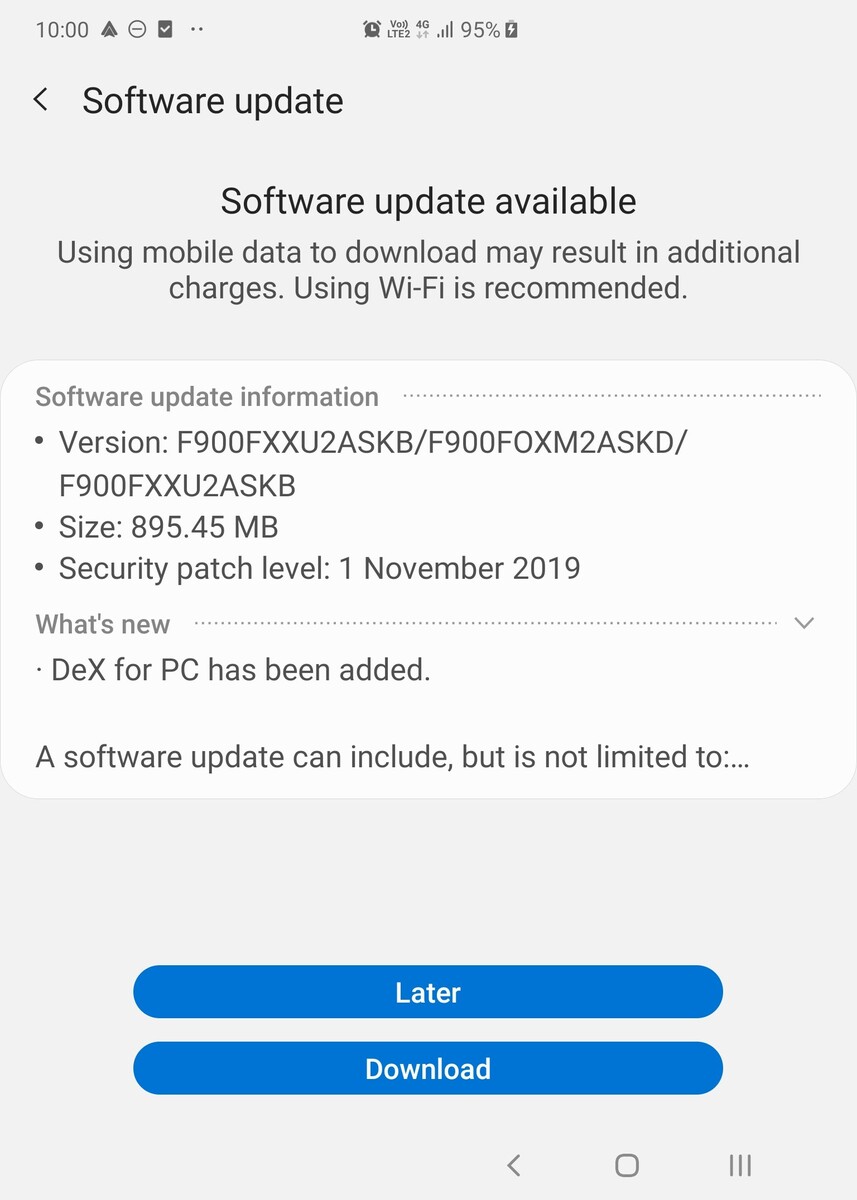Expand the 'A software update can include' text

coord(392,757)
